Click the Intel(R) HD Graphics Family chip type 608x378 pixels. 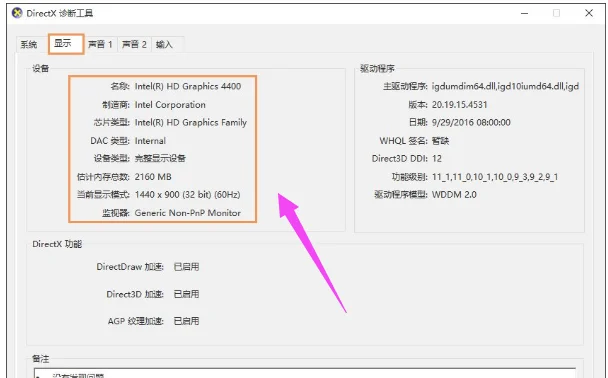point(190,123)
